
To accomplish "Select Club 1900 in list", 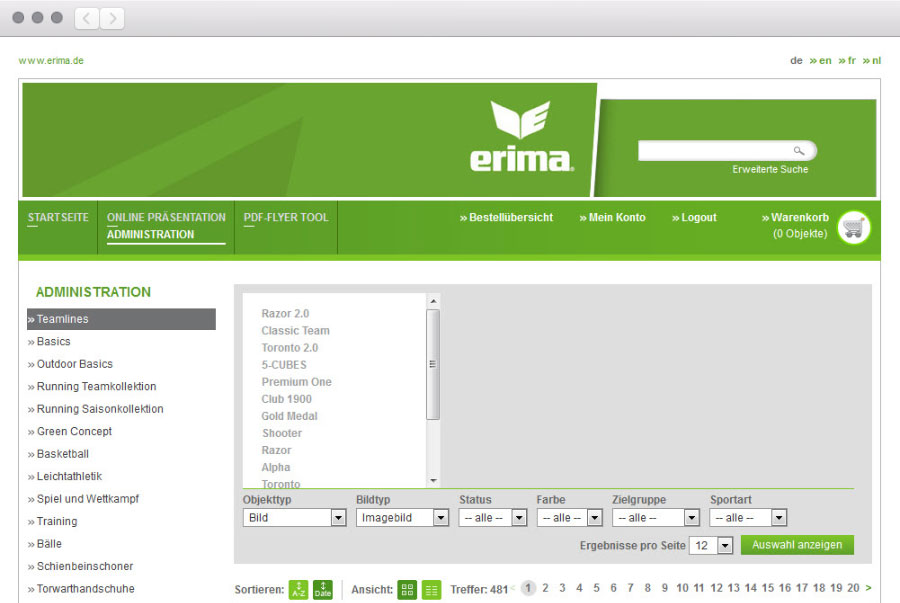I will click(286, 399).
